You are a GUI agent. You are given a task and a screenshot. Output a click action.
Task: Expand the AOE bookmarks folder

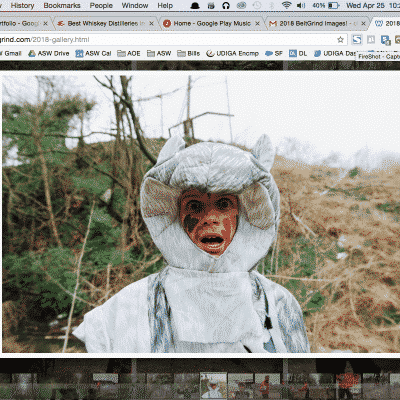click(129, 53)
